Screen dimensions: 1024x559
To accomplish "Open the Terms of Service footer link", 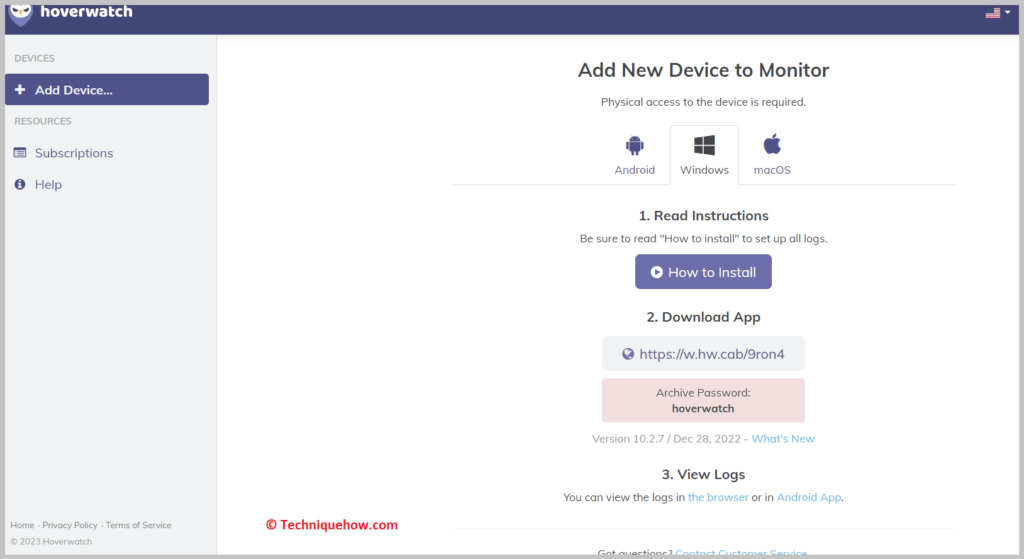I will click(x=138, y=525).
